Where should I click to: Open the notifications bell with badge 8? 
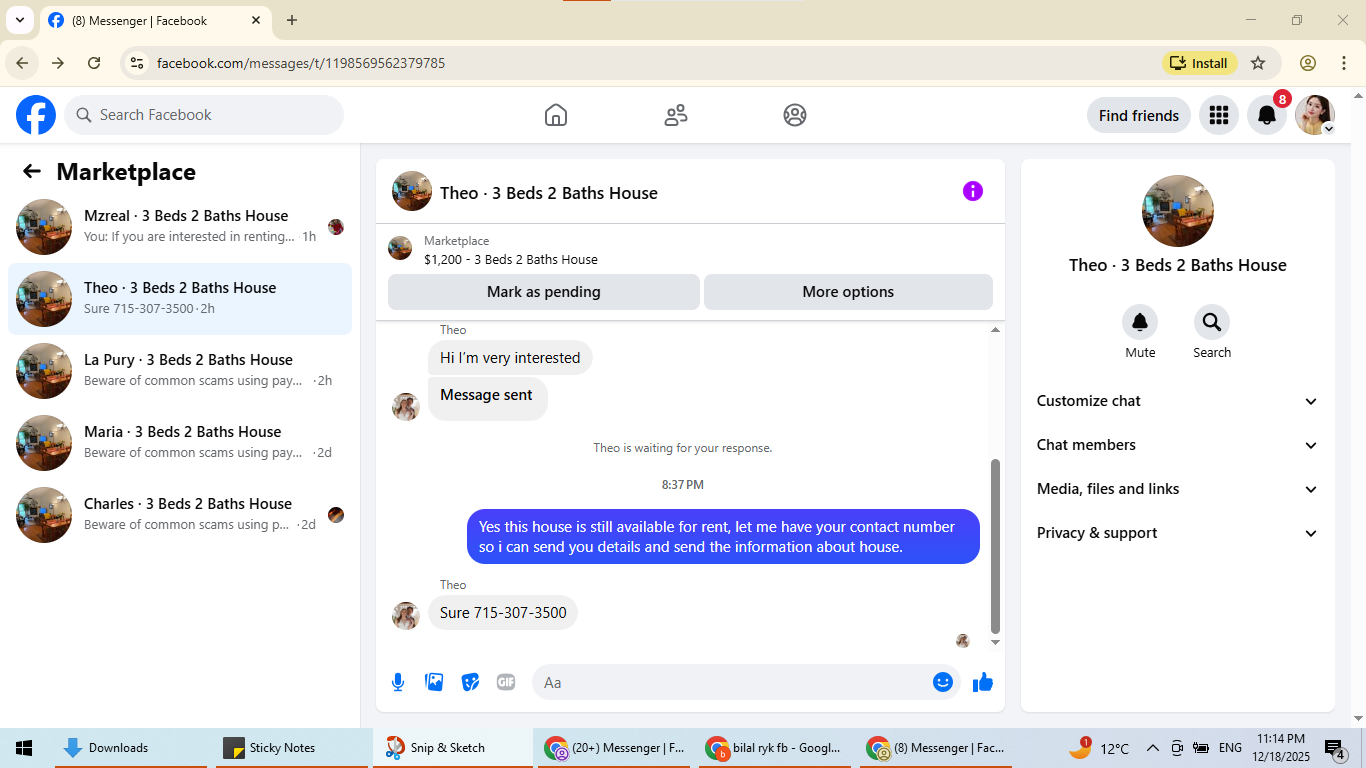click(1267, 115)
